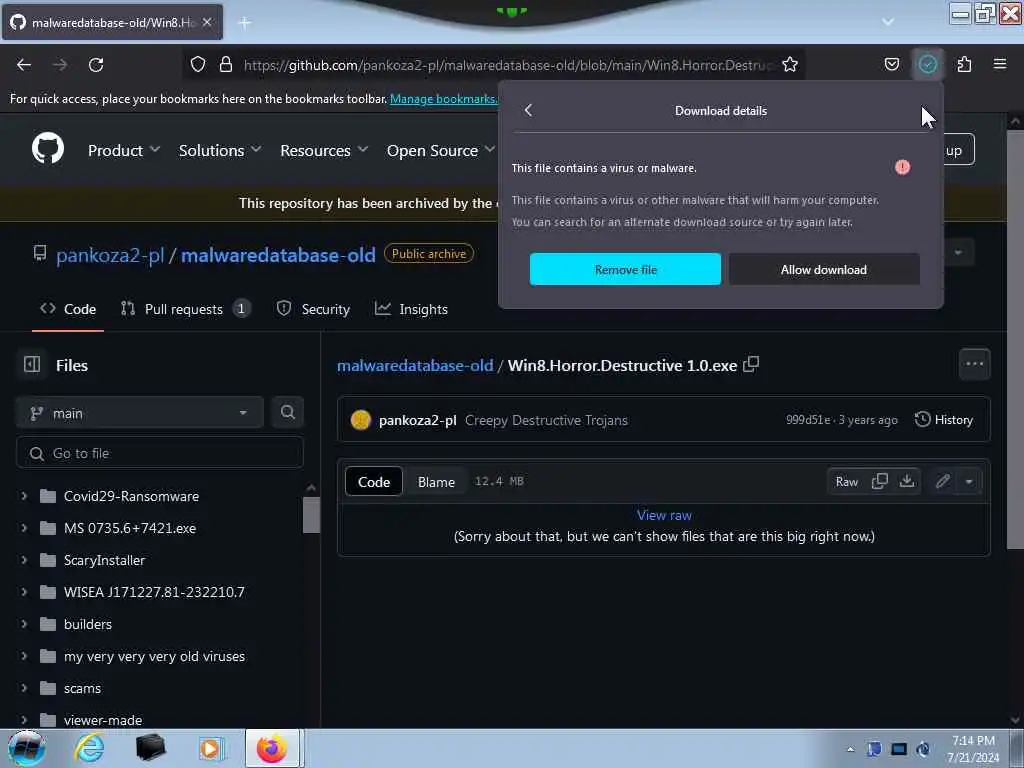Click the Firefox taskbar button
This screenshot has width=1024, height=768.
point(272,748)
